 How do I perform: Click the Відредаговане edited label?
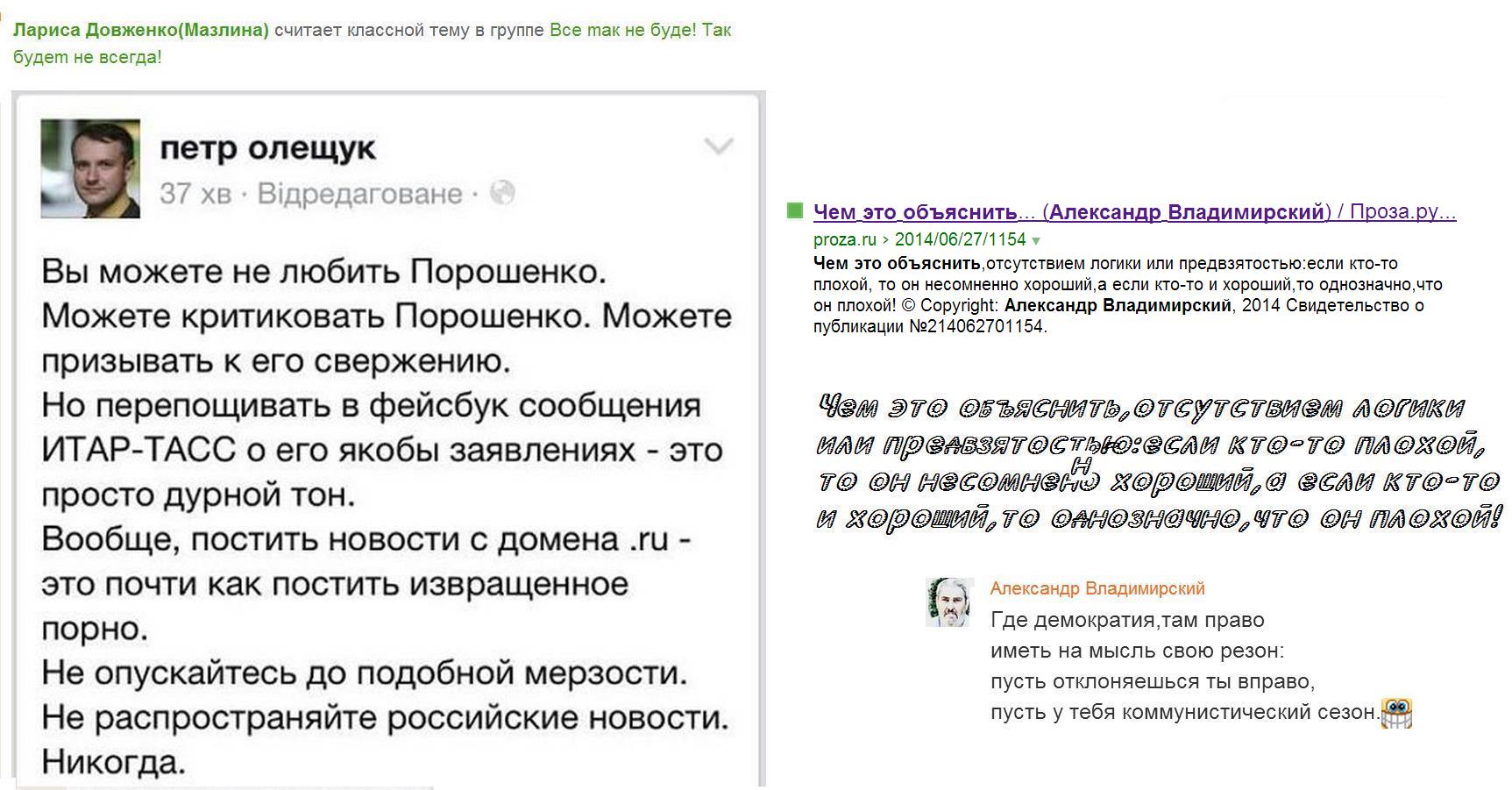click(359, 194)
